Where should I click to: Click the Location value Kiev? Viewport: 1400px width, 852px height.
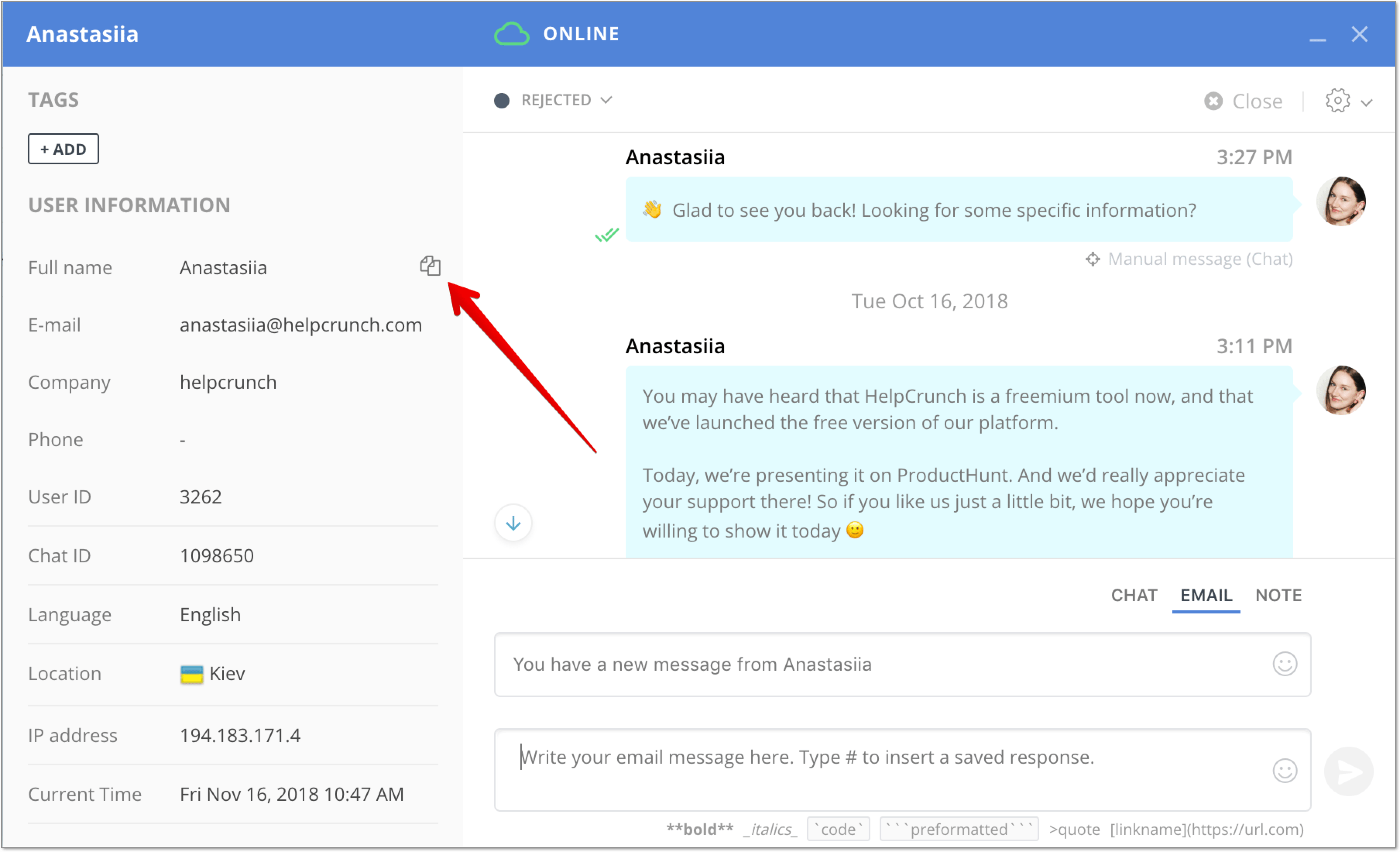(x=227, y=674)
